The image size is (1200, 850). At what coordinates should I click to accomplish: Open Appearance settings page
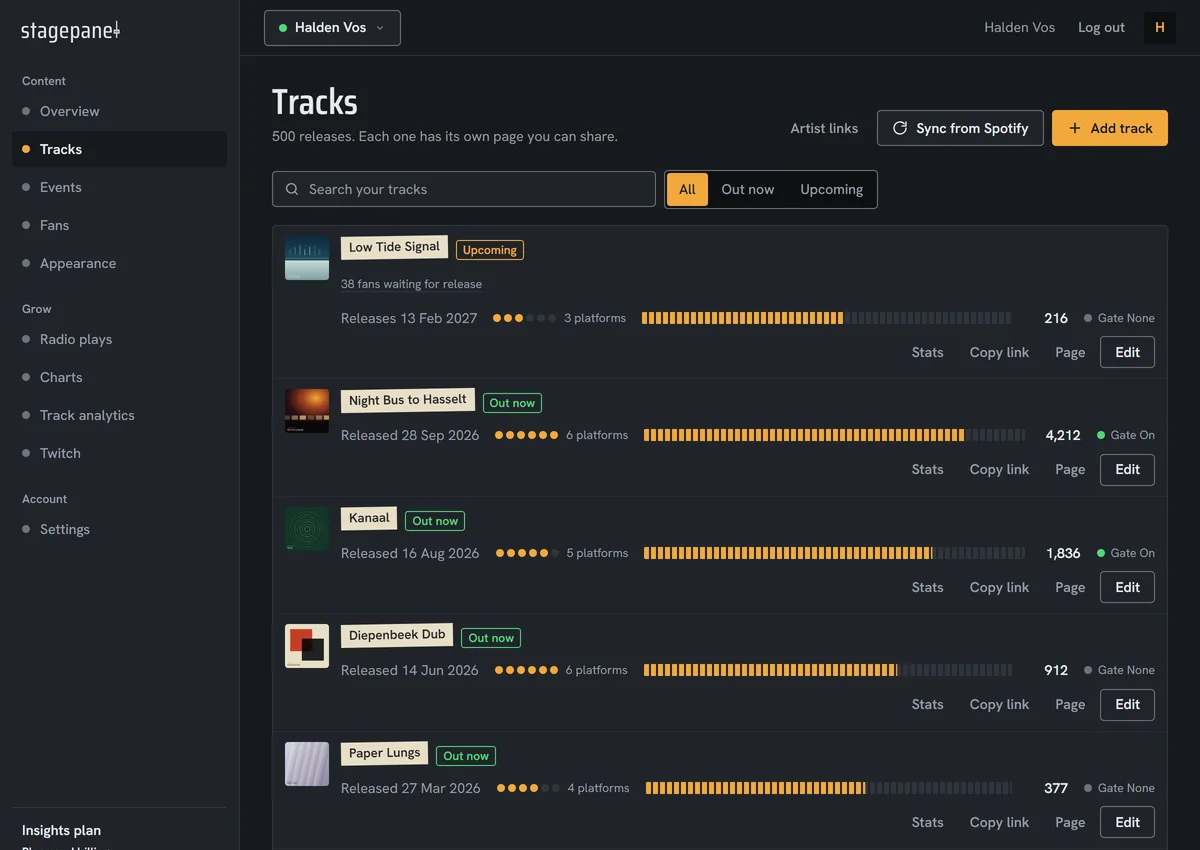119,263
